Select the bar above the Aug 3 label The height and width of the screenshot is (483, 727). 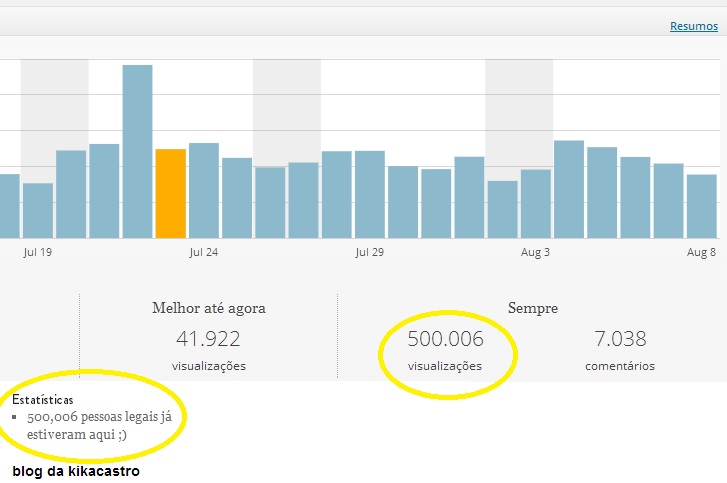[x=536, y=204]
